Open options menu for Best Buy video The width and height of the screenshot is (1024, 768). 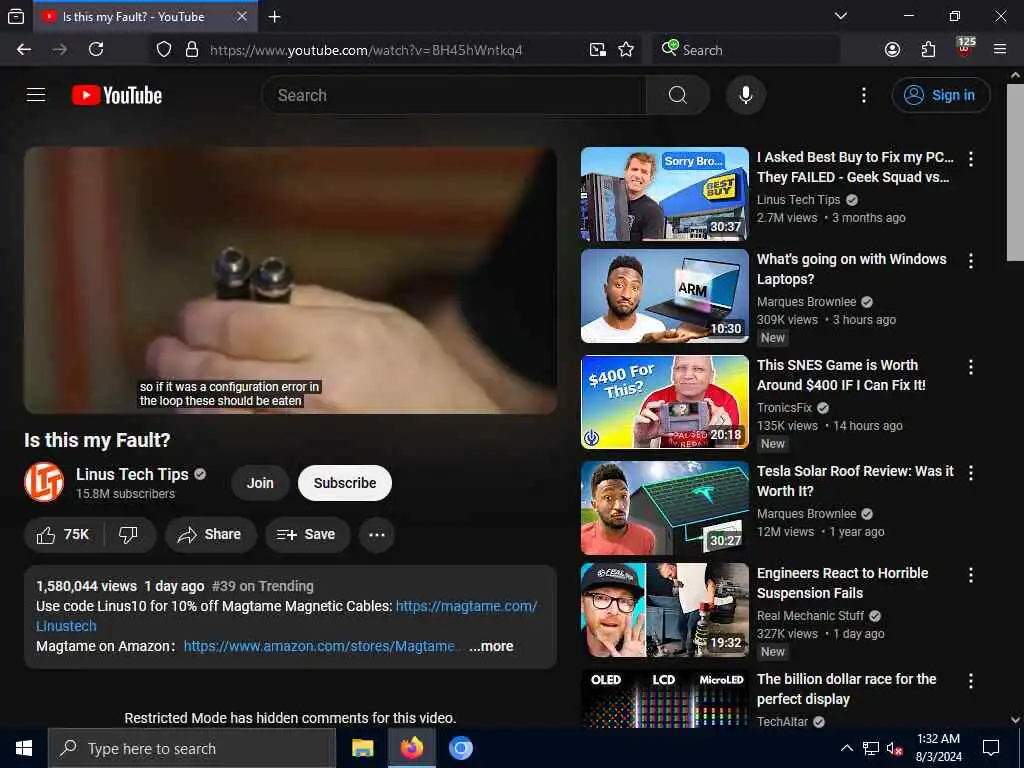pyautogui.click(x=971, y=159)
